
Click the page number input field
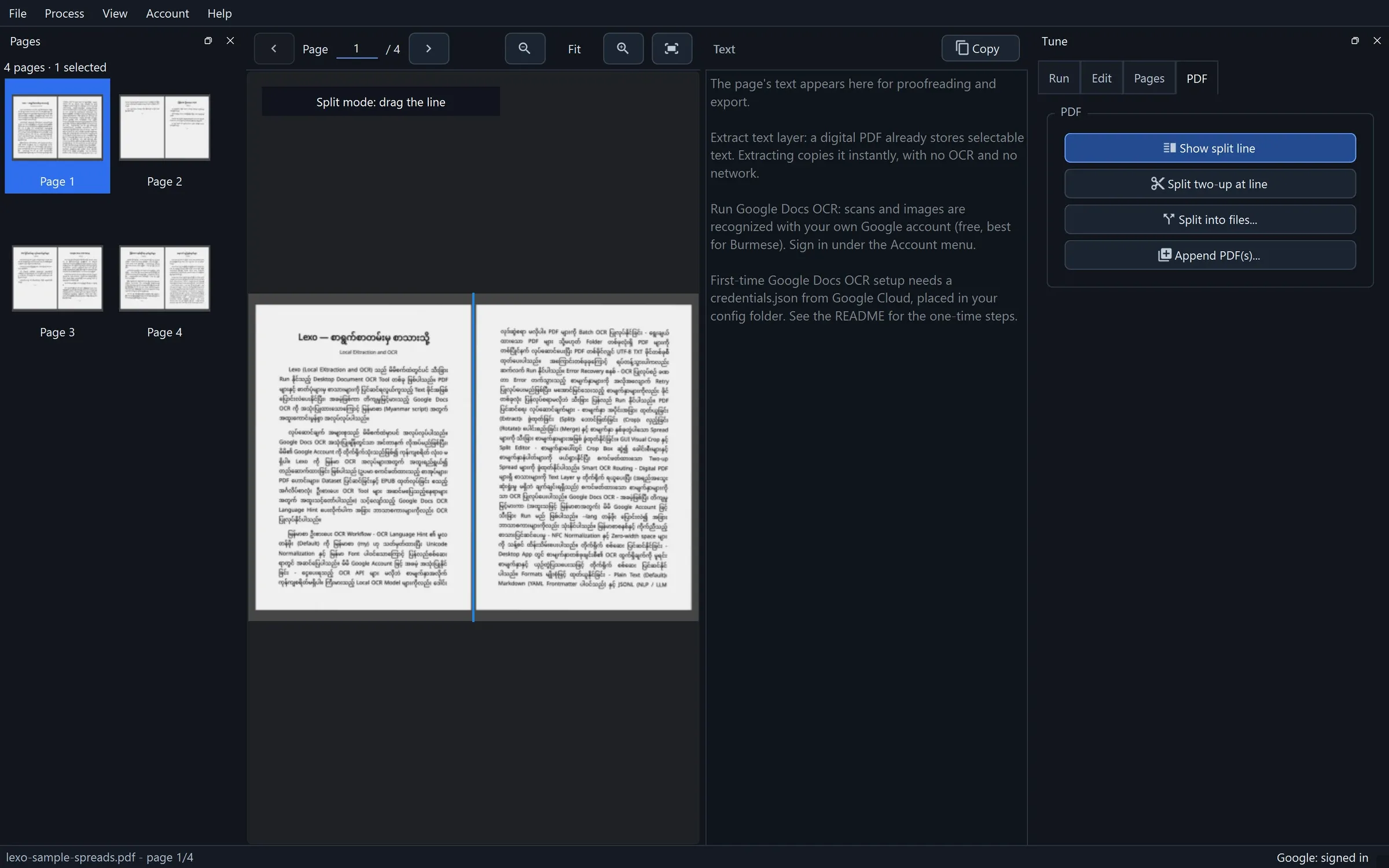point(357,49)
